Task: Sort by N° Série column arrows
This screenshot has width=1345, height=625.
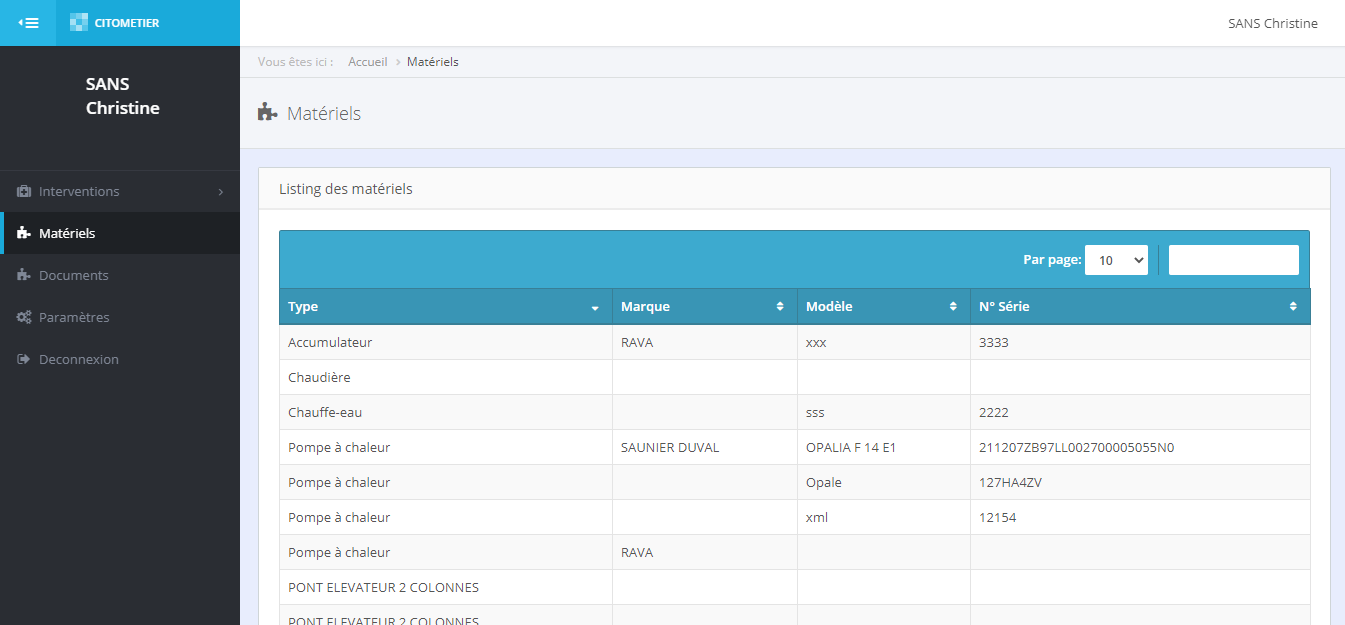Action: [1293, 307]
